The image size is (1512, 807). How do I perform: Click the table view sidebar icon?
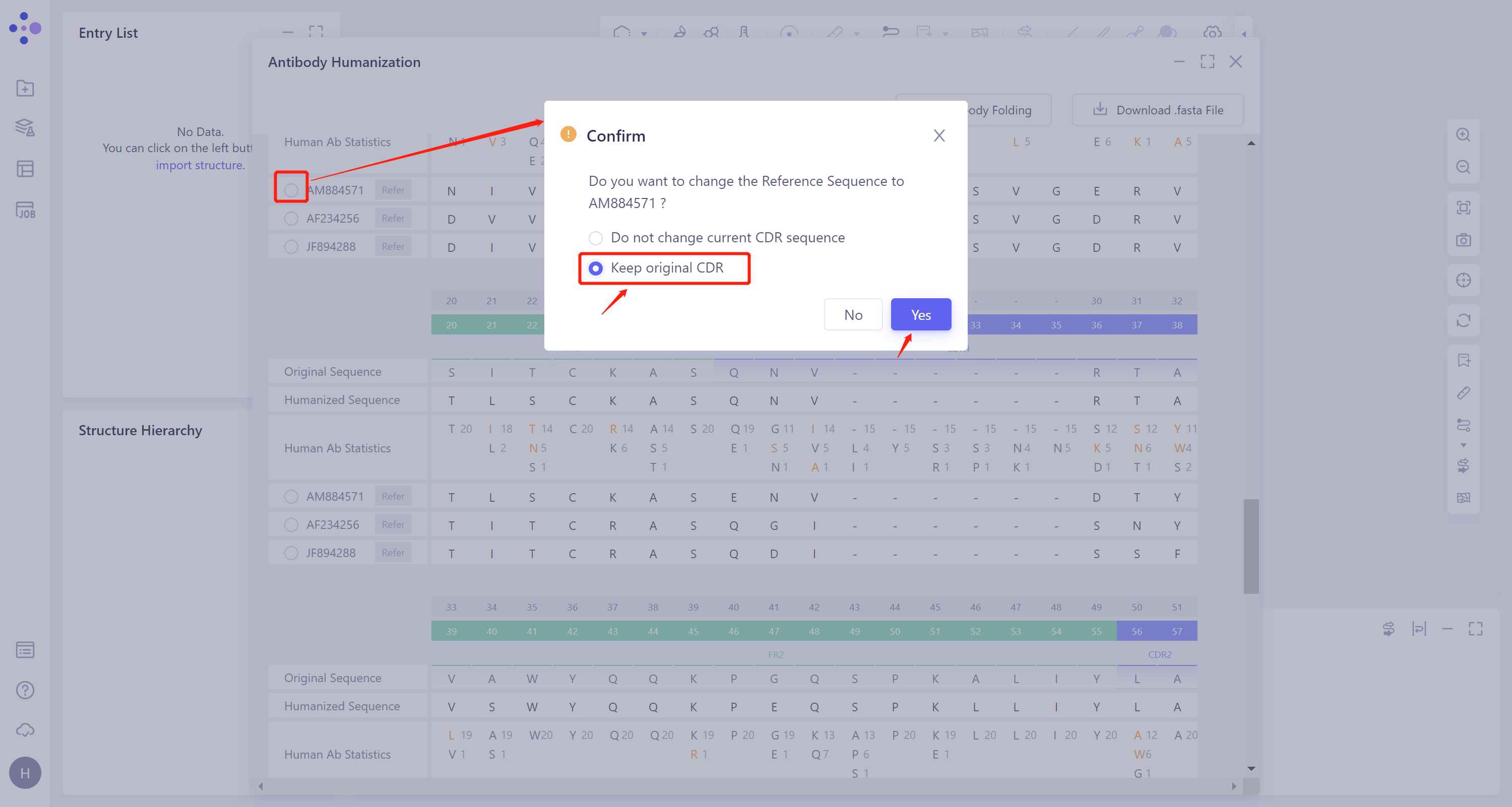click(25, 169)
